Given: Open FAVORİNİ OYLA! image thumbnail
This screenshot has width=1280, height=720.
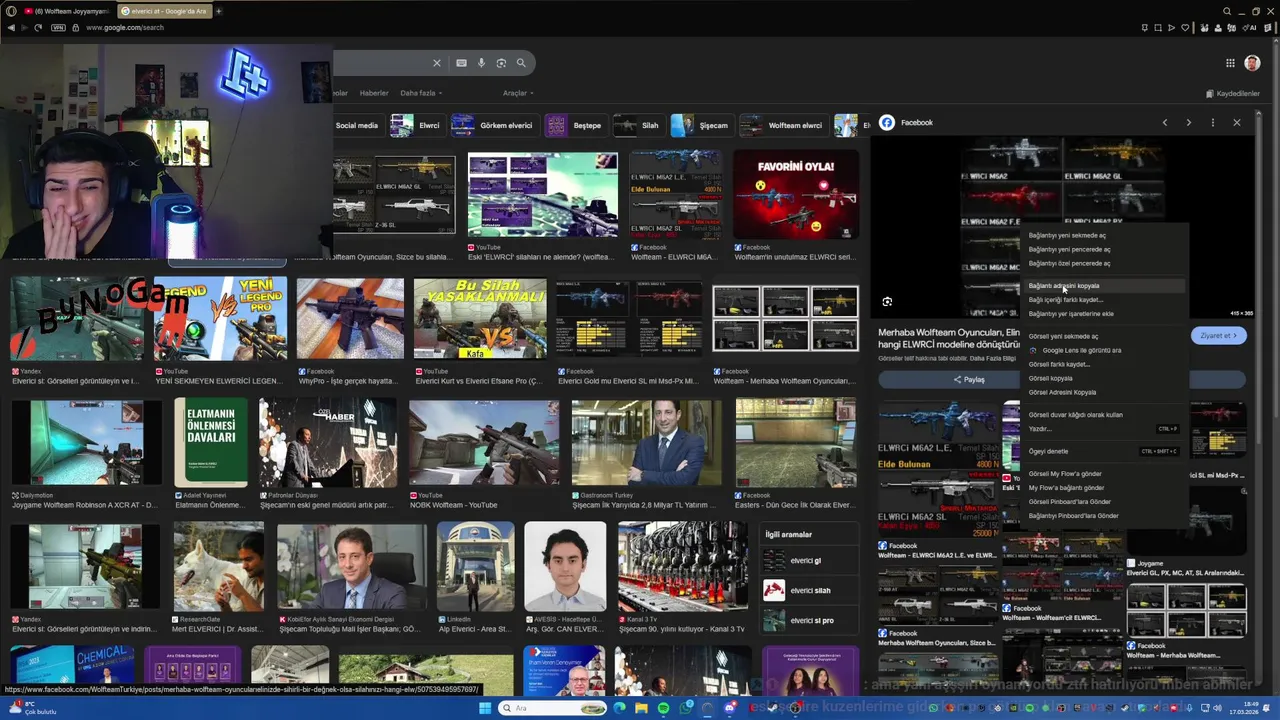Looking at the screenshot, I should pyautogui.click(x=796, y=194).
